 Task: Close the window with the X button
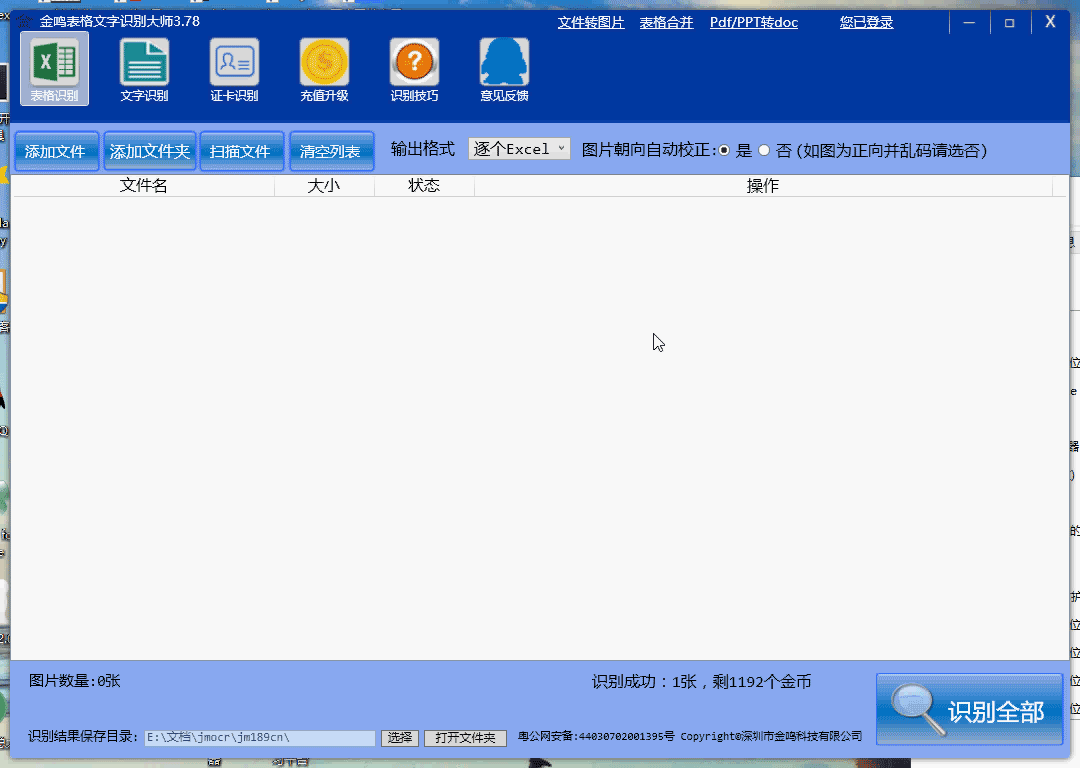[1050, 22]
